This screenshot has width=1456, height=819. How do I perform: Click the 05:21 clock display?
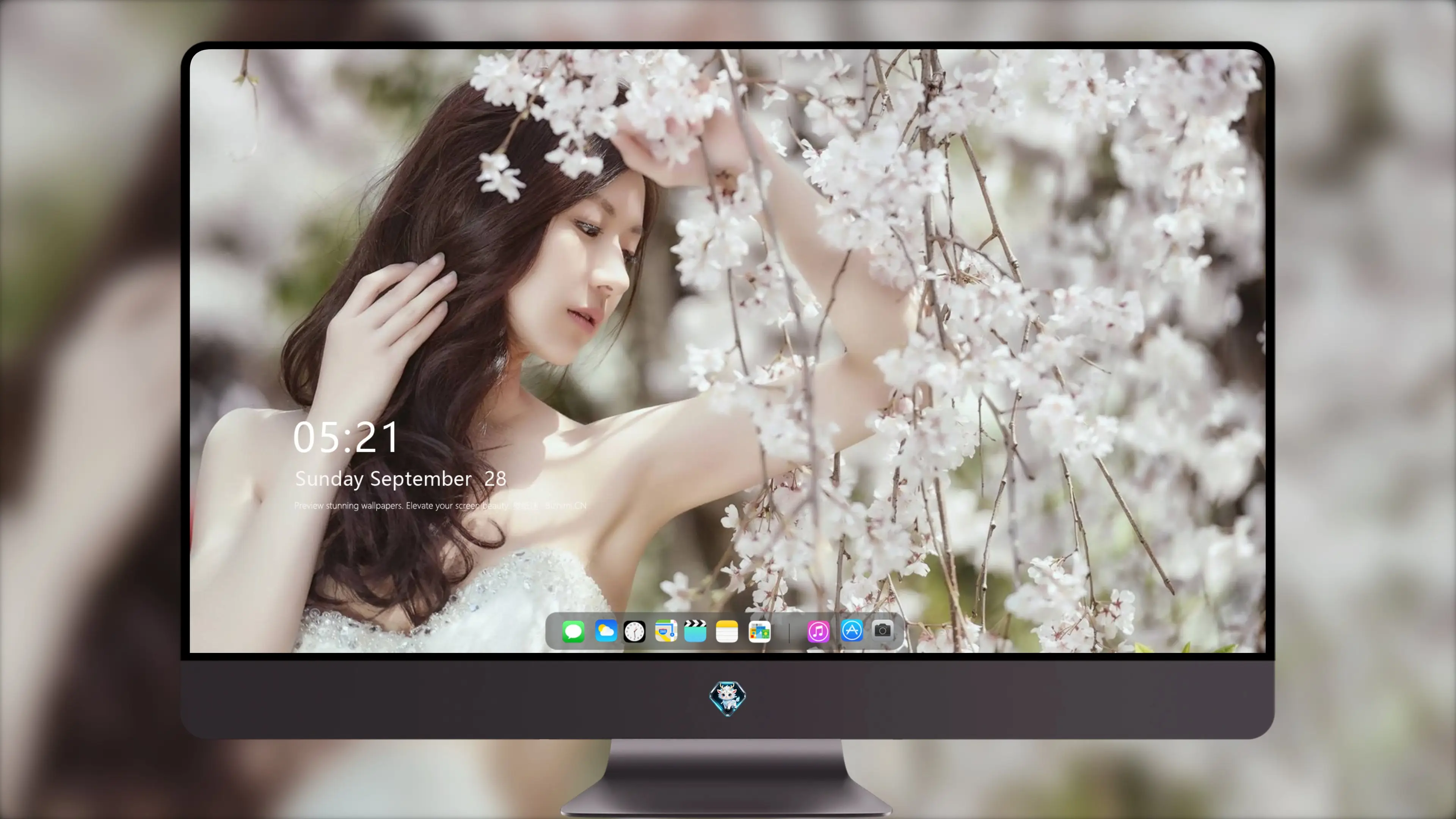point(346,438)
